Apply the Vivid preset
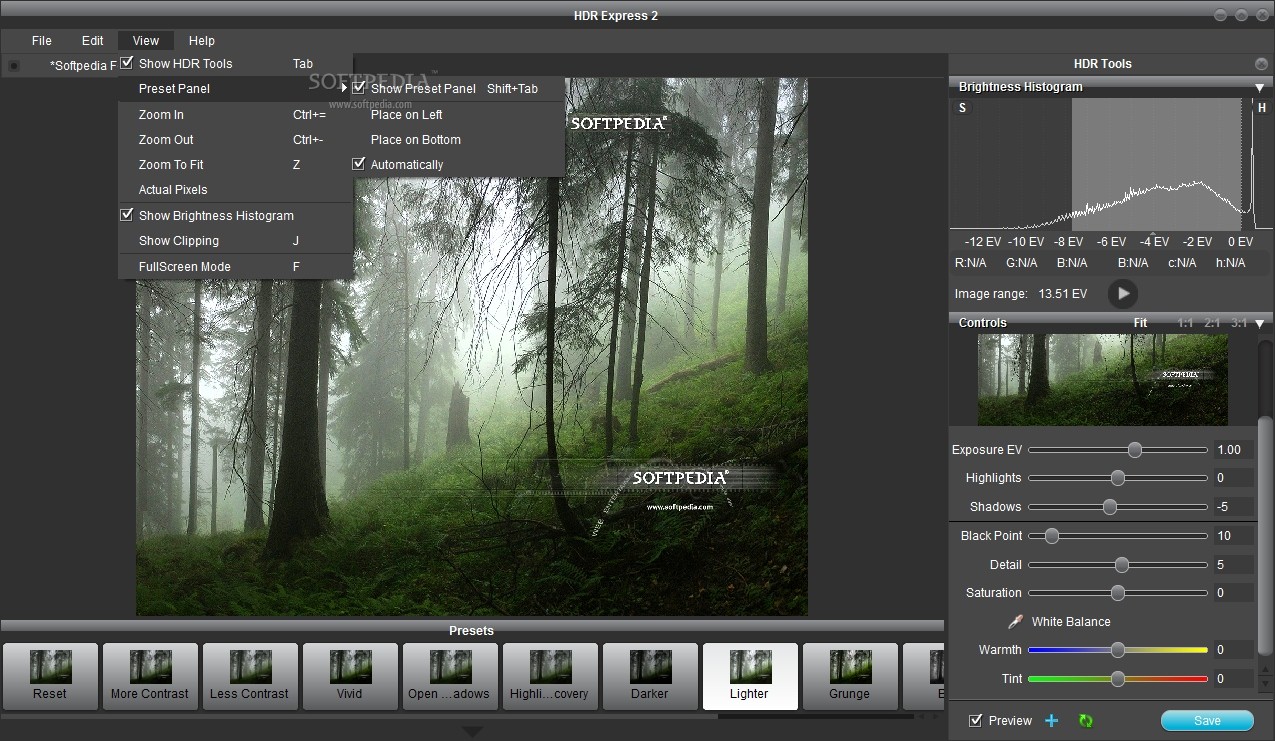1275x741 pixels. click(x=350, y=676)
